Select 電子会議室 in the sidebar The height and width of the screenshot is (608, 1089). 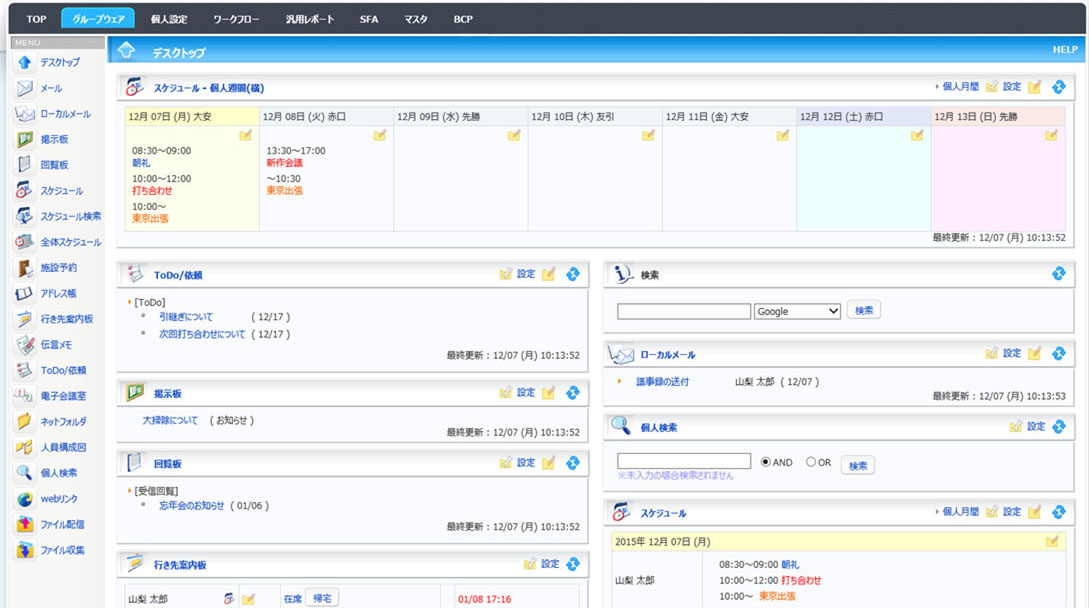62,396
